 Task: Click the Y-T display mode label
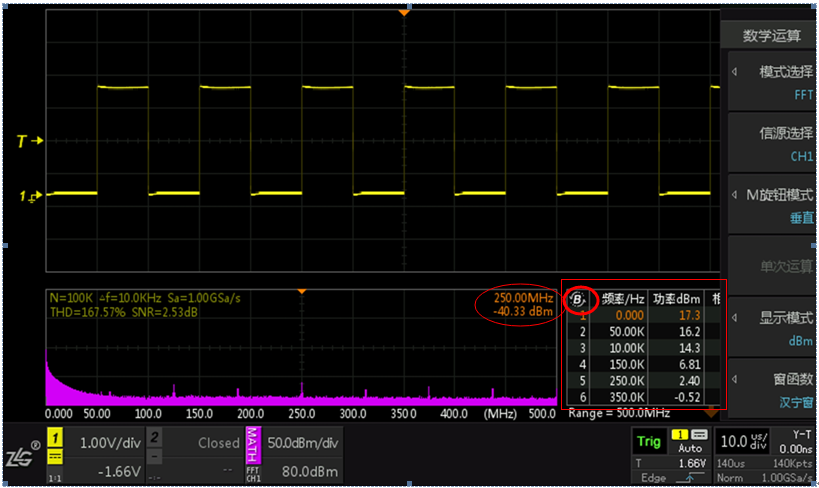point(802,435)
